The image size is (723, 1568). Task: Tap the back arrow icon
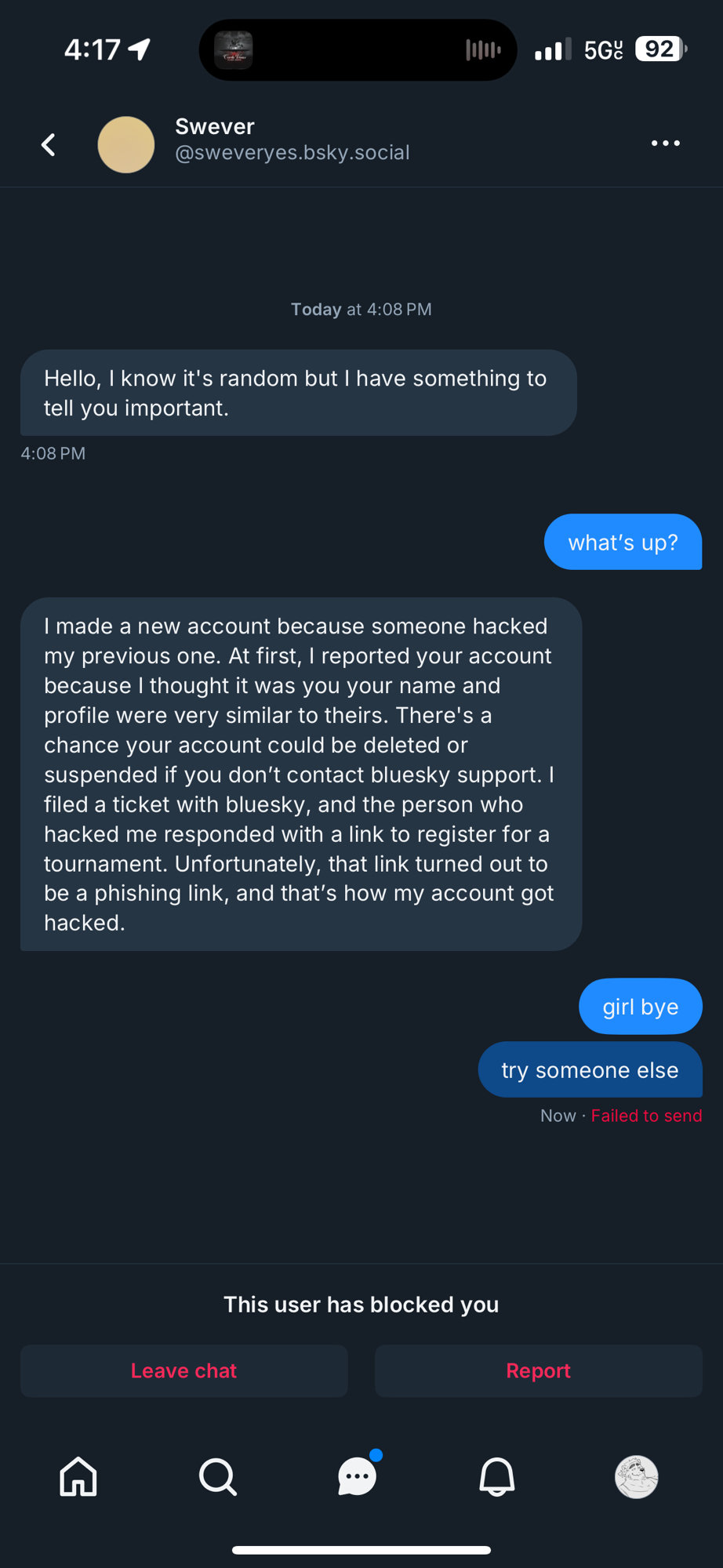(49, 144)
